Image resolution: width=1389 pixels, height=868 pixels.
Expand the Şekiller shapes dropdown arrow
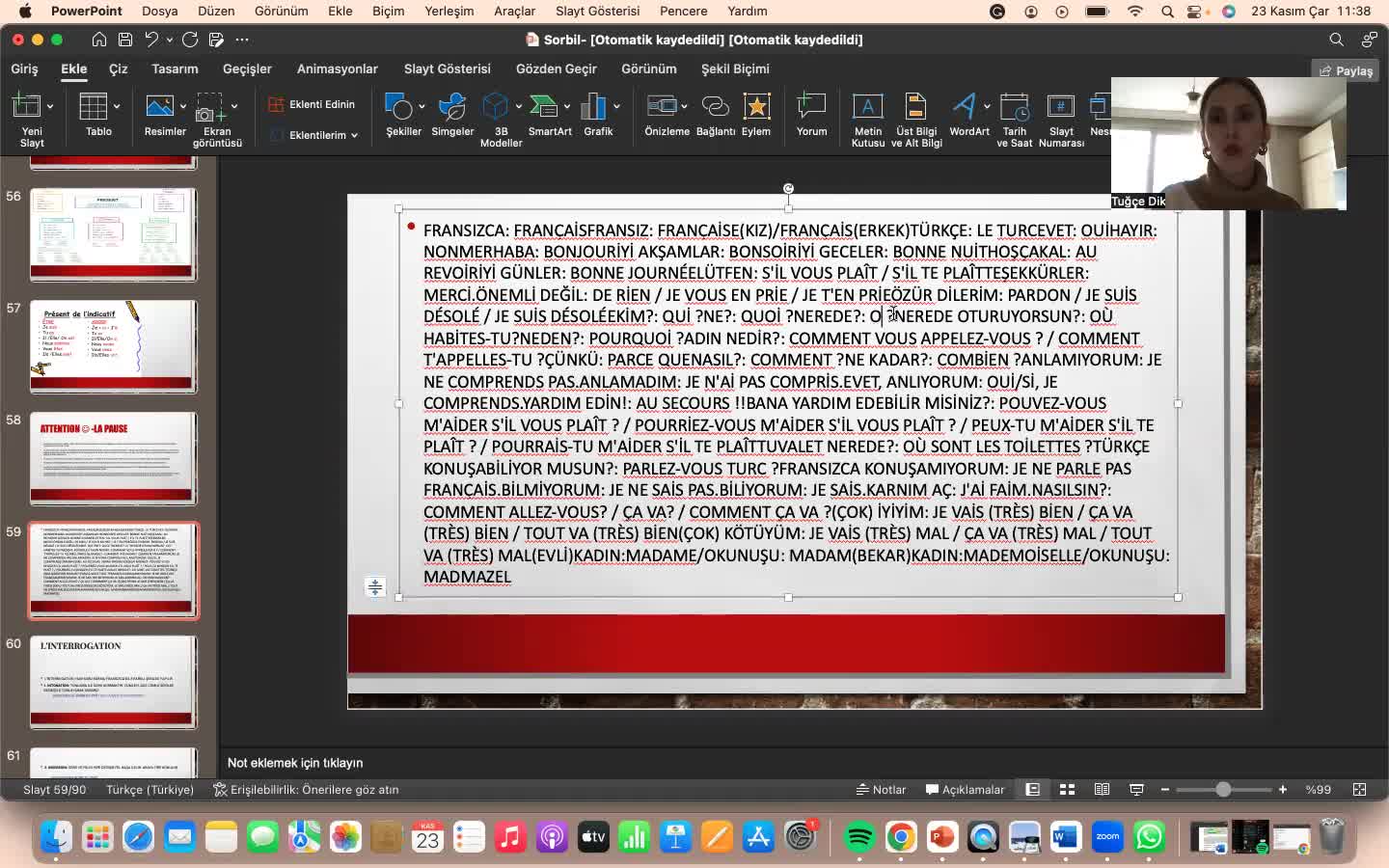(x=422, y=106)
